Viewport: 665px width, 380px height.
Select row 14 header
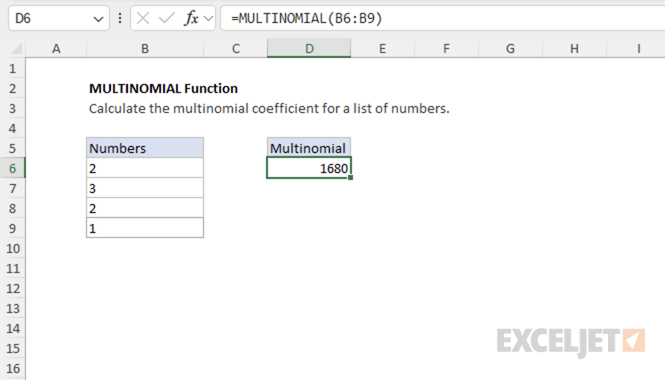[13, 328]
